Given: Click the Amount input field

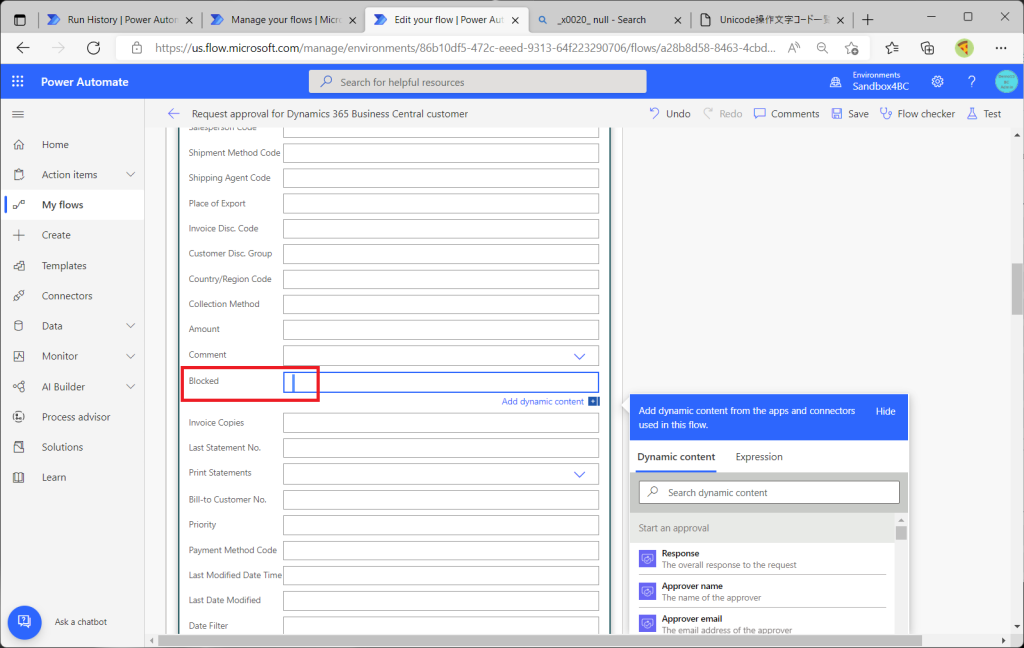Looking at the screenshot, I should (441, 329).
